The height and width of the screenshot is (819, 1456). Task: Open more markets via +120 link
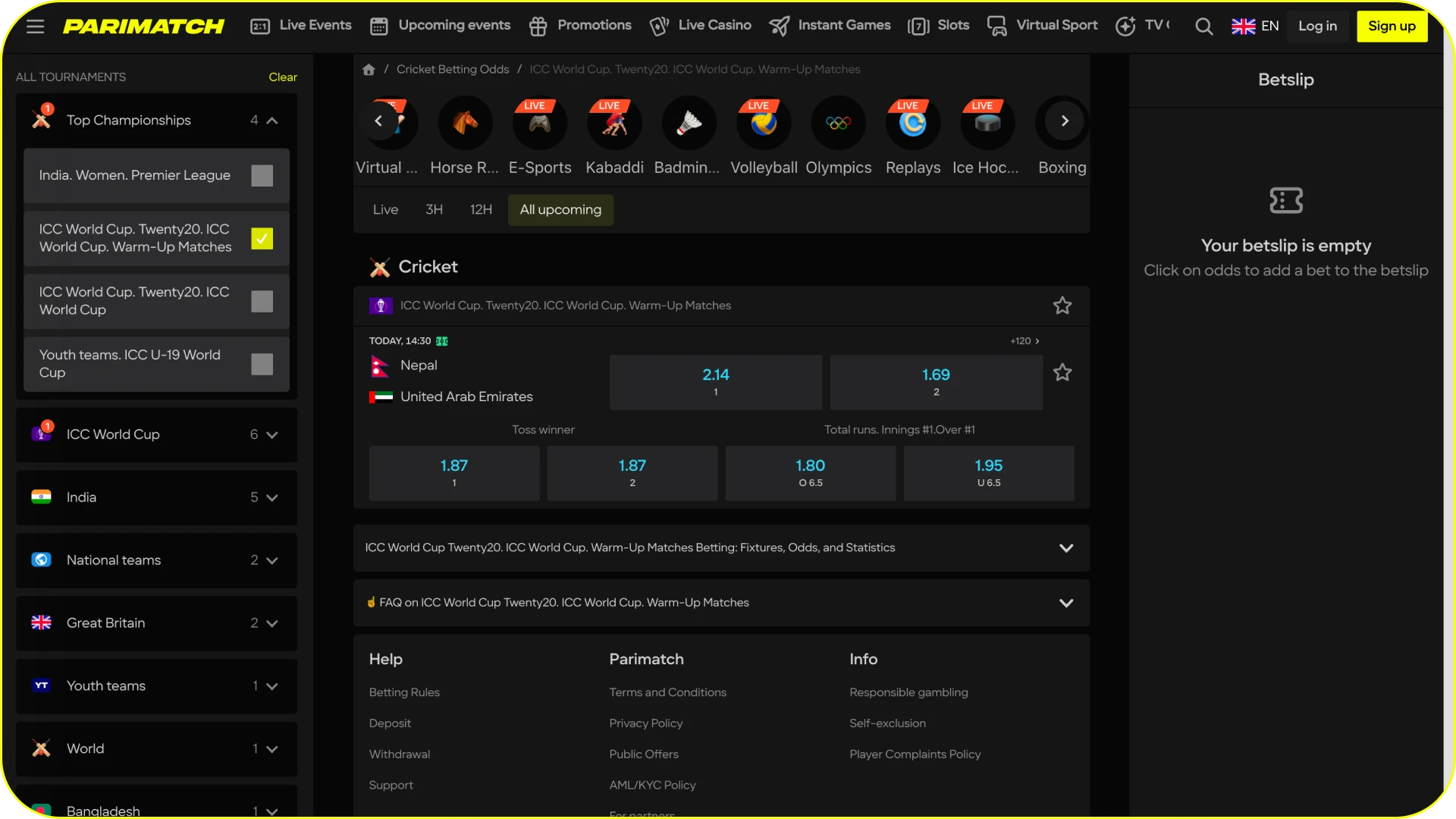pos(1025,341)
